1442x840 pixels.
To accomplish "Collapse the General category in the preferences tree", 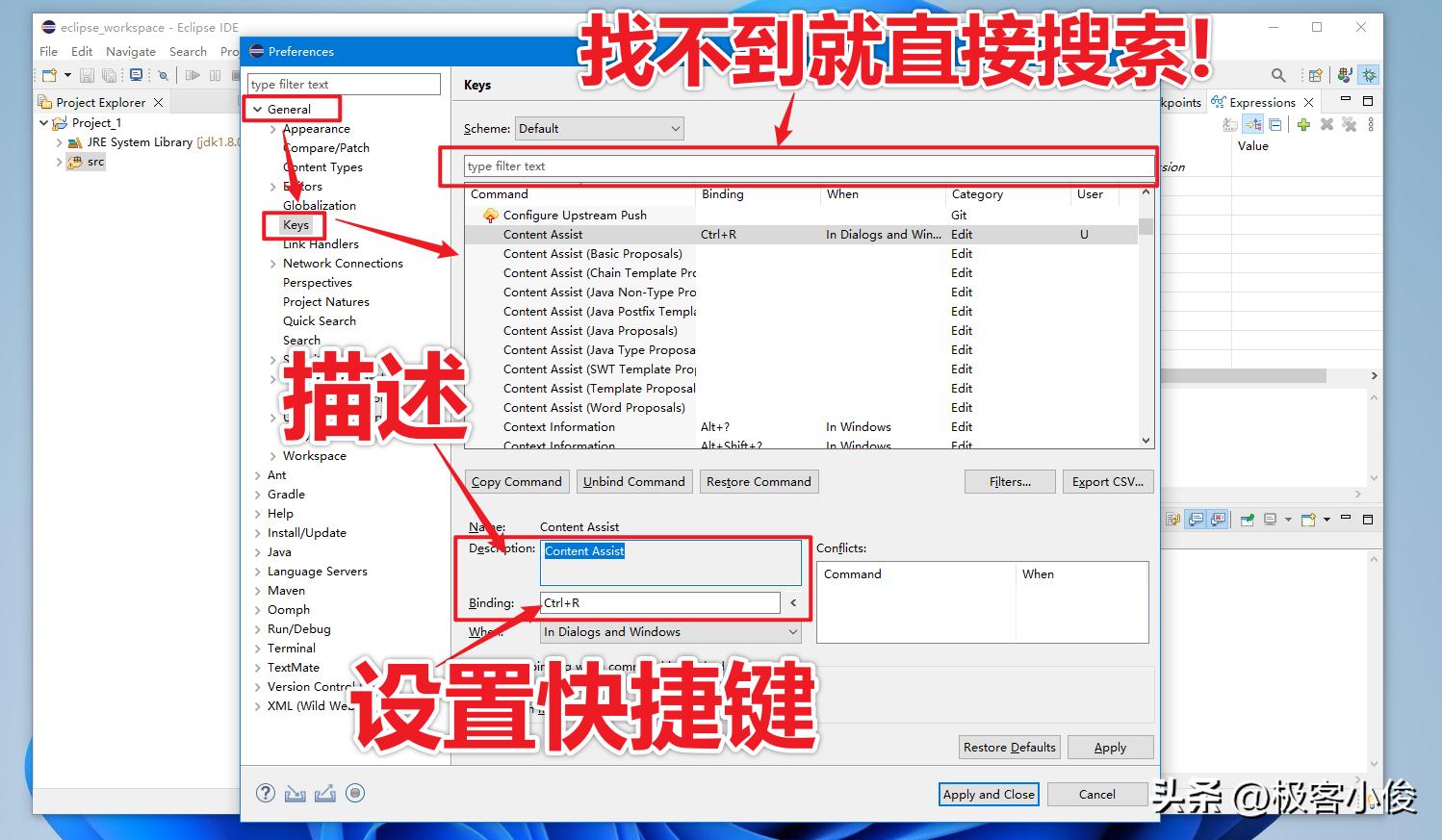I will [257, 109].
